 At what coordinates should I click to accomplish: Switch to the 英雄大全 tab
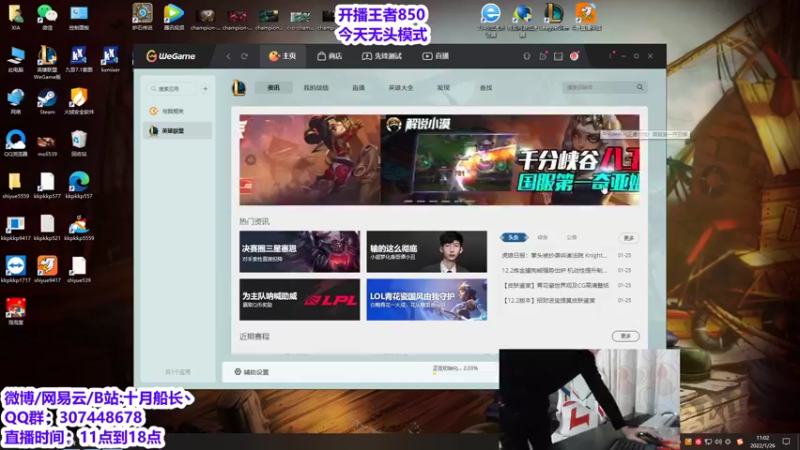(401, 88)
